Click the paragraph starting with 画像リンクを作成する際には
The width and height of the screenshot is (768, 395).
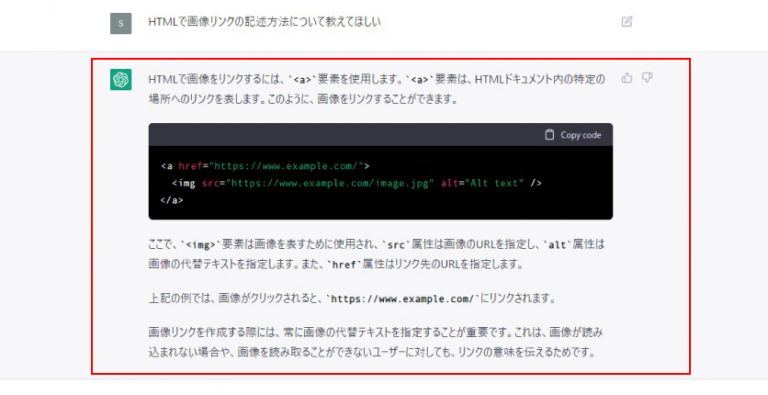[376, 342]
